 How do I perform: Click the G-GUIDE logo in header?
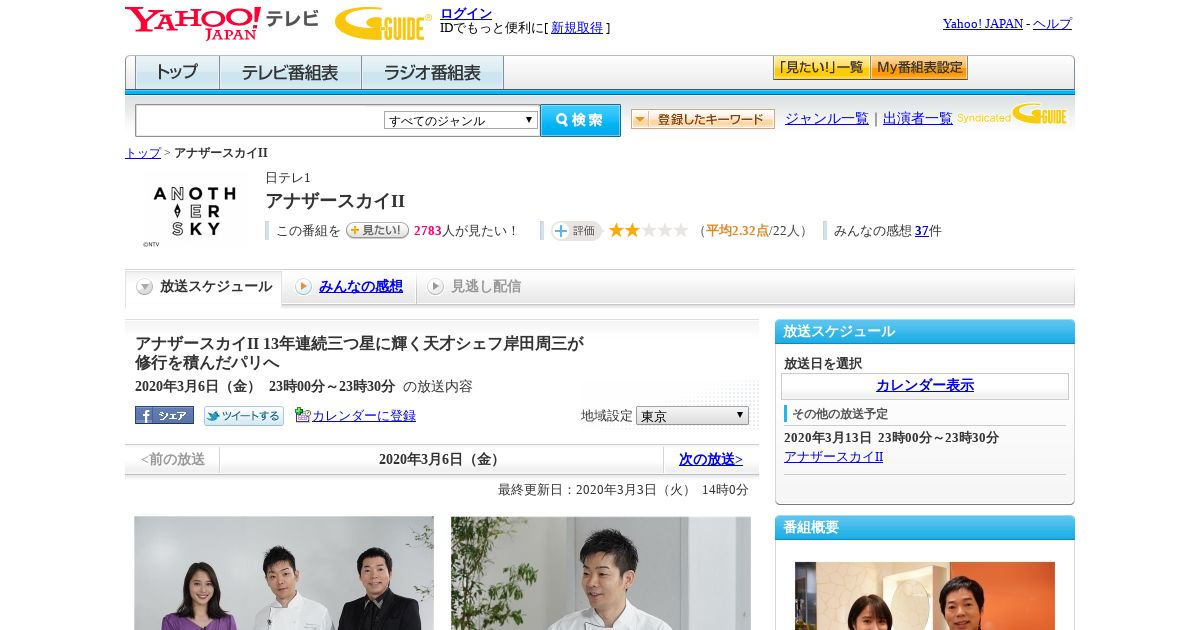click(383, 24)
